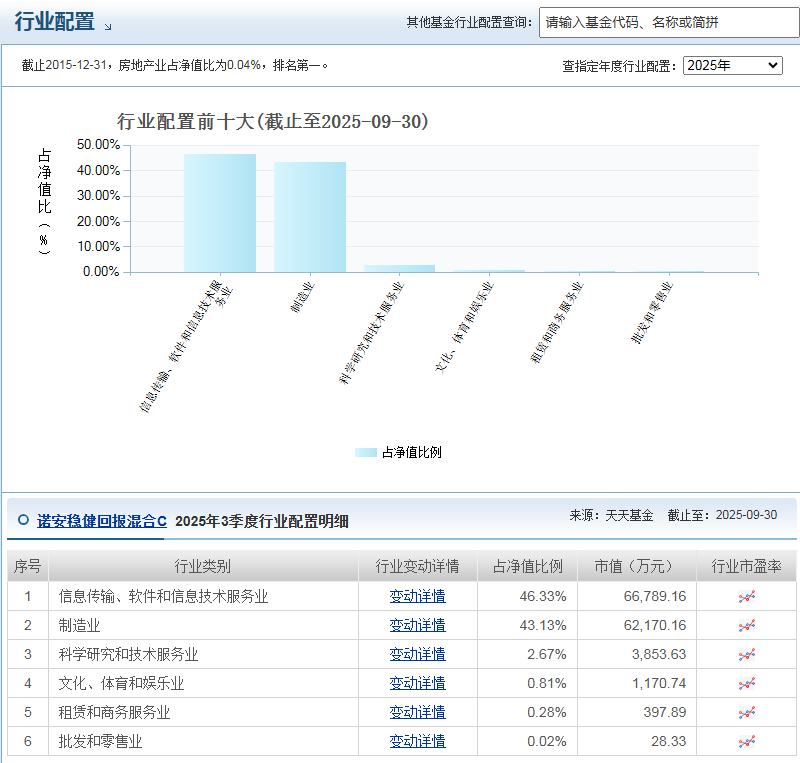Click the 序号 column header

[28, 566]
